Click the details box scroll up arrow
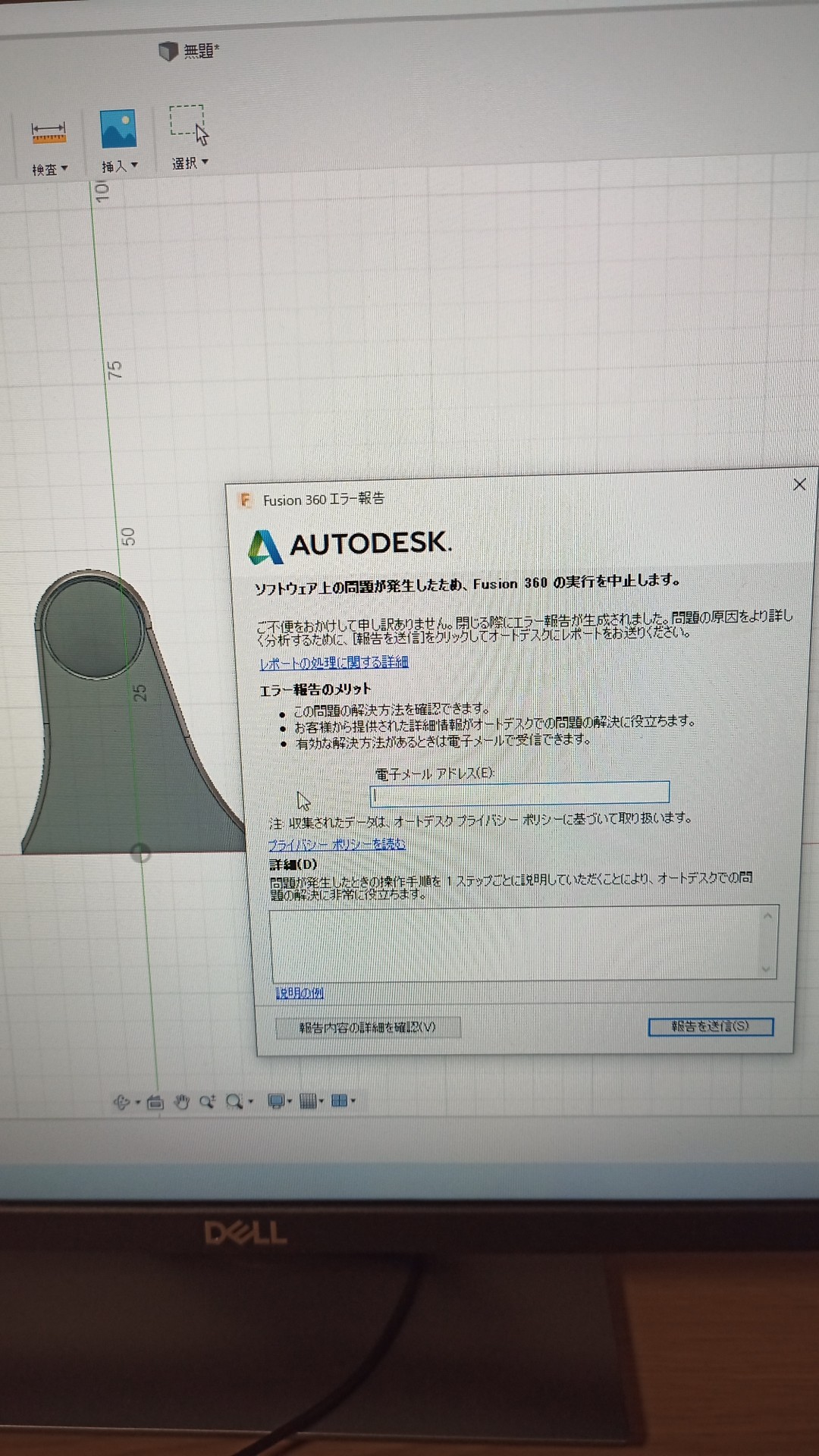The width and height of the screenshot is (819, 1456). [x=767, y=916]
